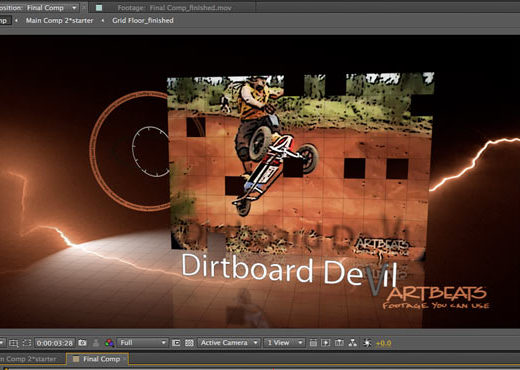This screenshot has width=520, height=370.
Task: Toggle the mask and shape path visibility
Action: click(27, 343)
